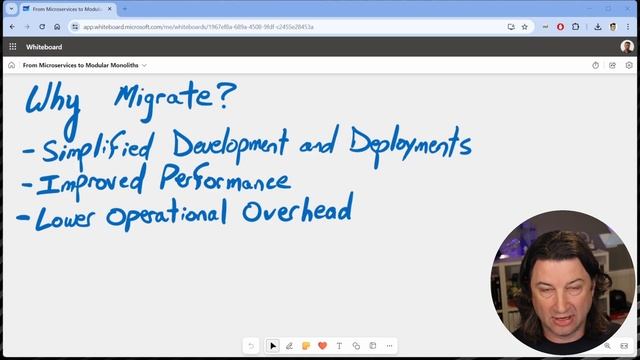Viewport: 640px width, 360px height.
Task: Open Whiteboard settings gear
Action: point(629,65)
